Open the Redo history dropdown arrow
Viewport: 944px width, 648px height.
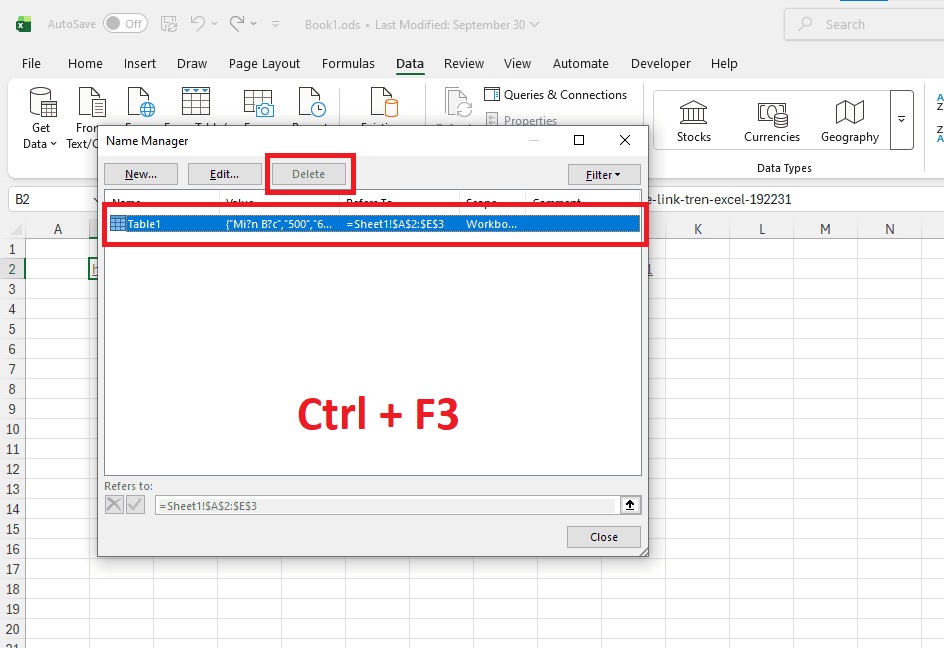(x=253, y=24)
